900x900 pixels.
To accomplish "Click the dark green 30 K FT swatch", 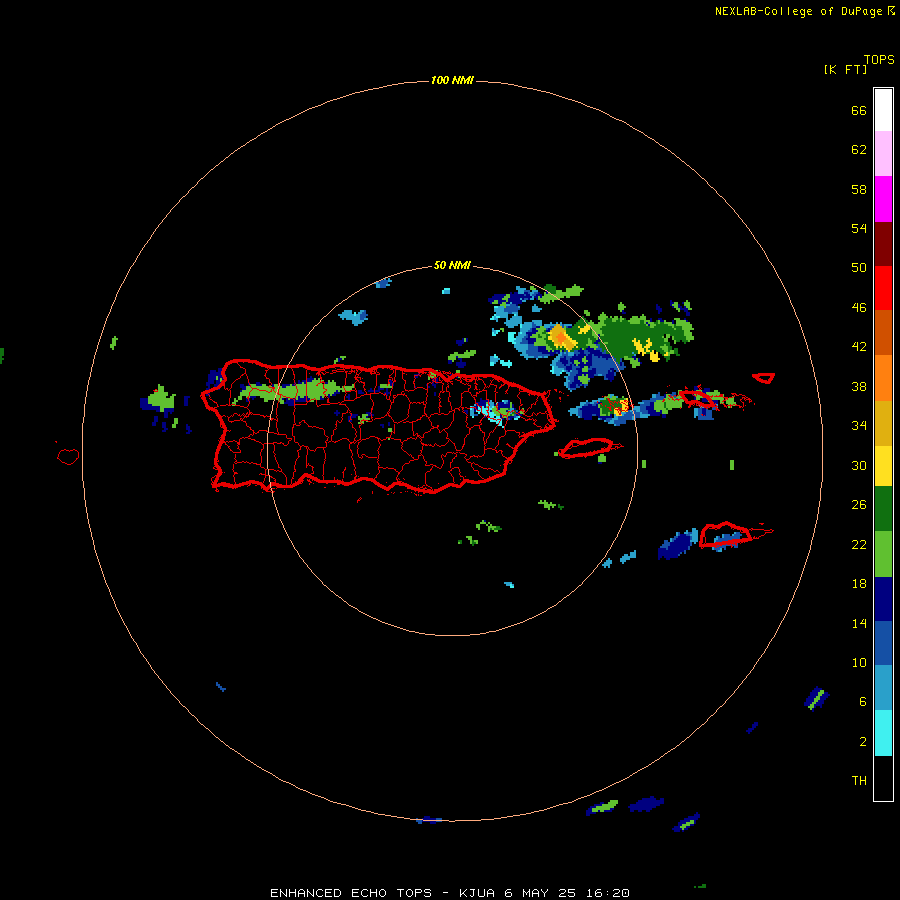I will (x=883, y=509).
